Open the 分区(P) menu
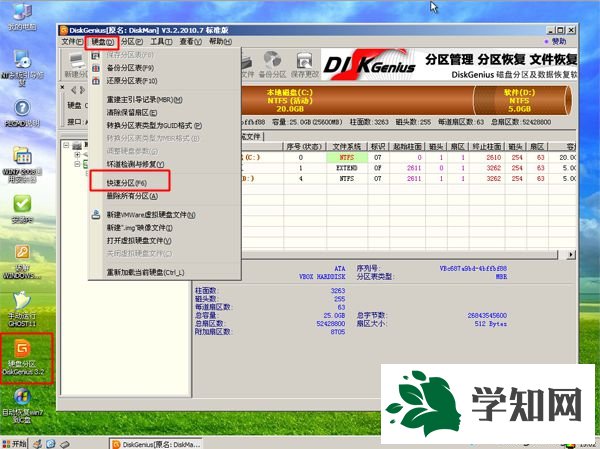The width and height of the screenshot is (600, 449). click(132, 41)
